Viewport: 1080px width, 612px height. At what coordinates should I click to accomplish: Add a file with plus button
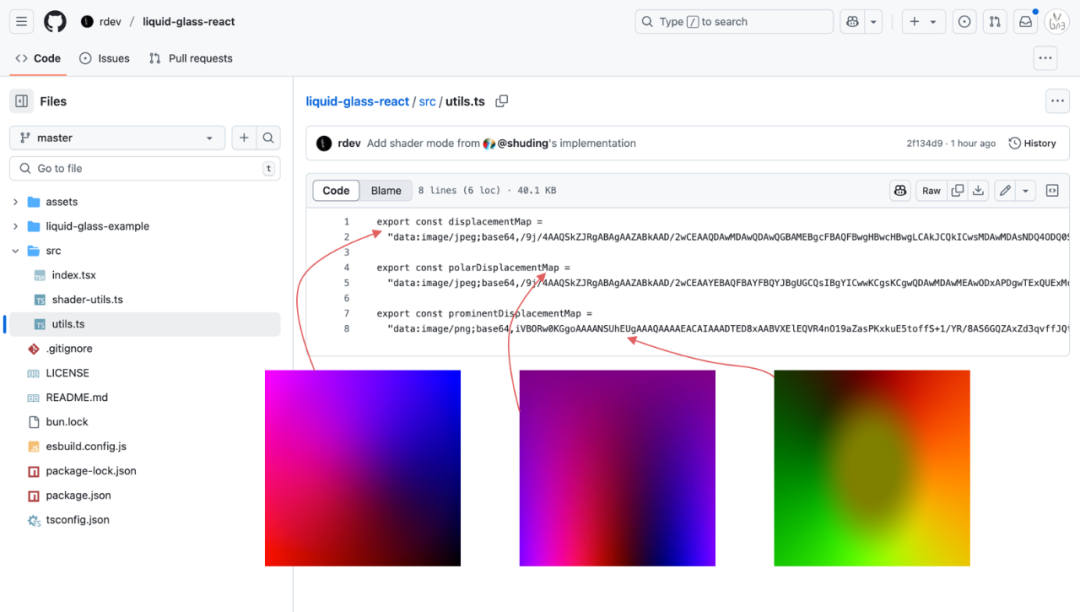[x=244, y=138]
